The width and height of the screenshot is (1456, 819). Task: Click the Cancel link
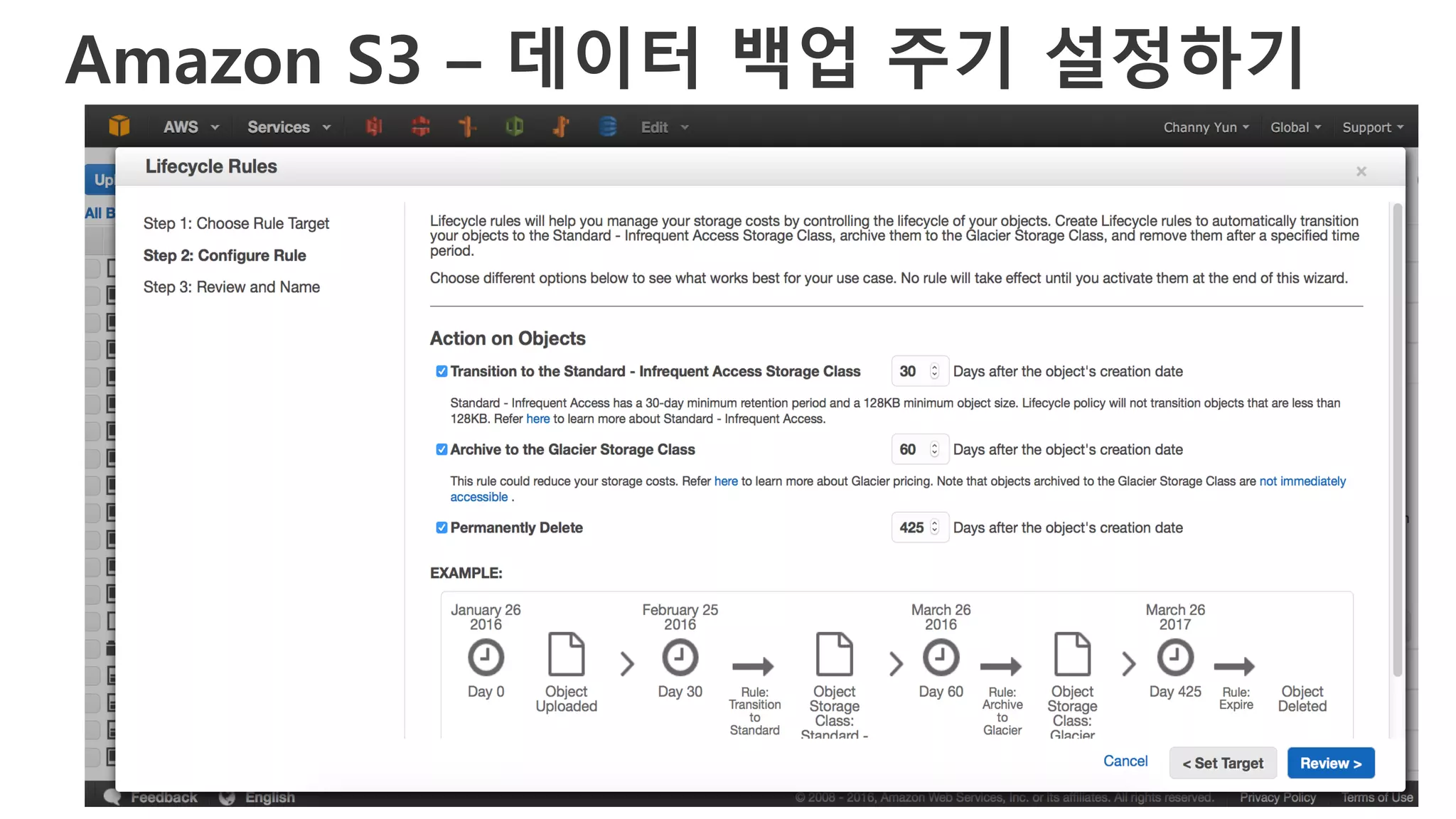coord(1125,761)
